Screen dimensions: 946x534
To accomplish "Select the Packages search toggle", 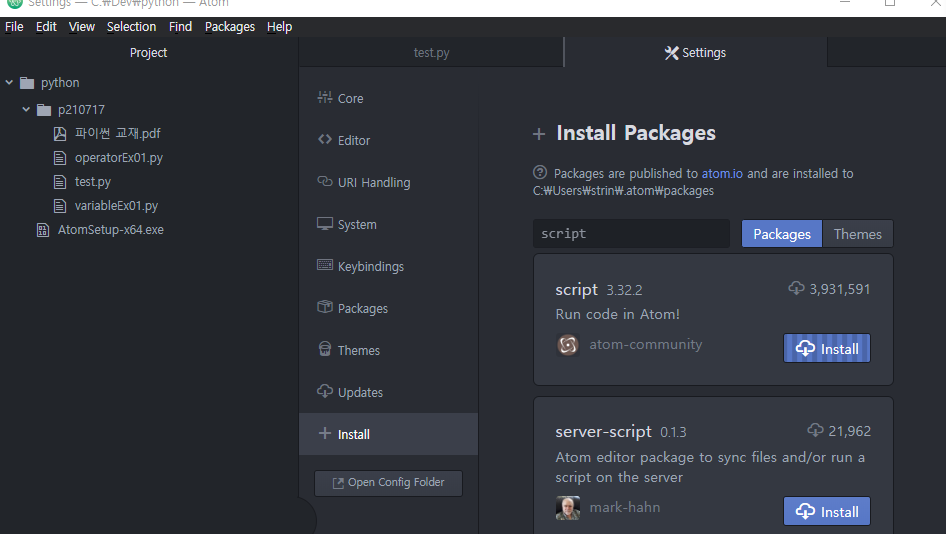I will pyautogui.click(x=782, y=234).
